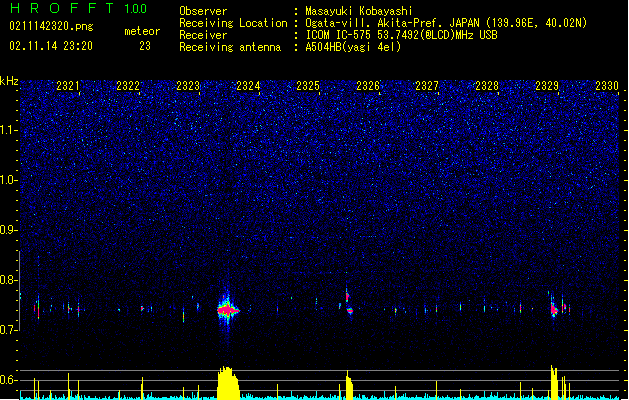Click the 2326 time axis marker
Viewport: 629px width, 400px height.
point(368,85)
